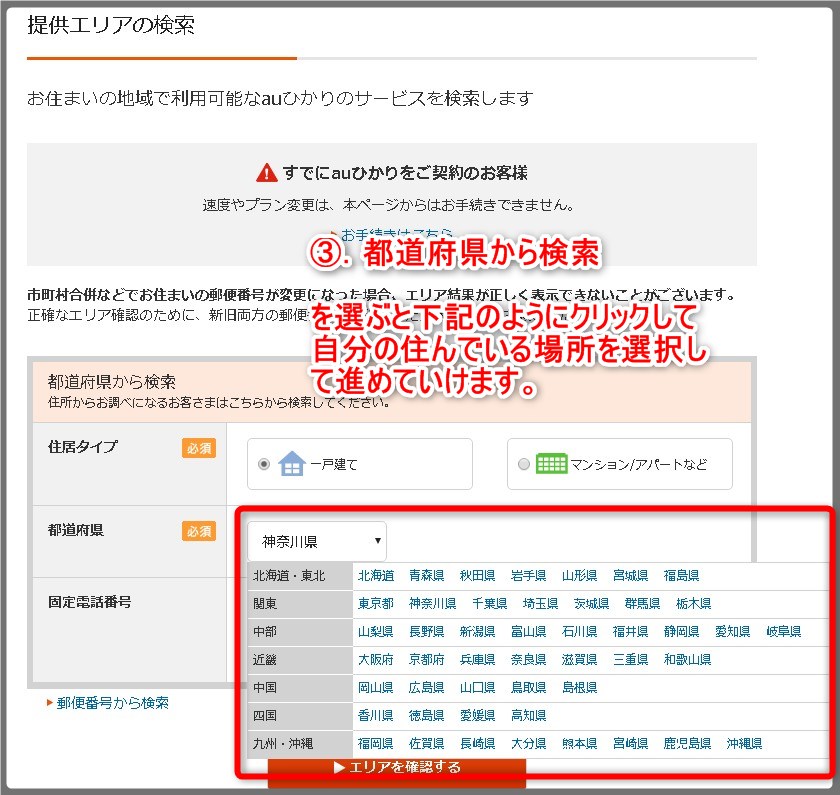Screen dimensions: 840x795
Task: Pick 石川県 in the 中部 row
Action: click(x=579, y=631)
